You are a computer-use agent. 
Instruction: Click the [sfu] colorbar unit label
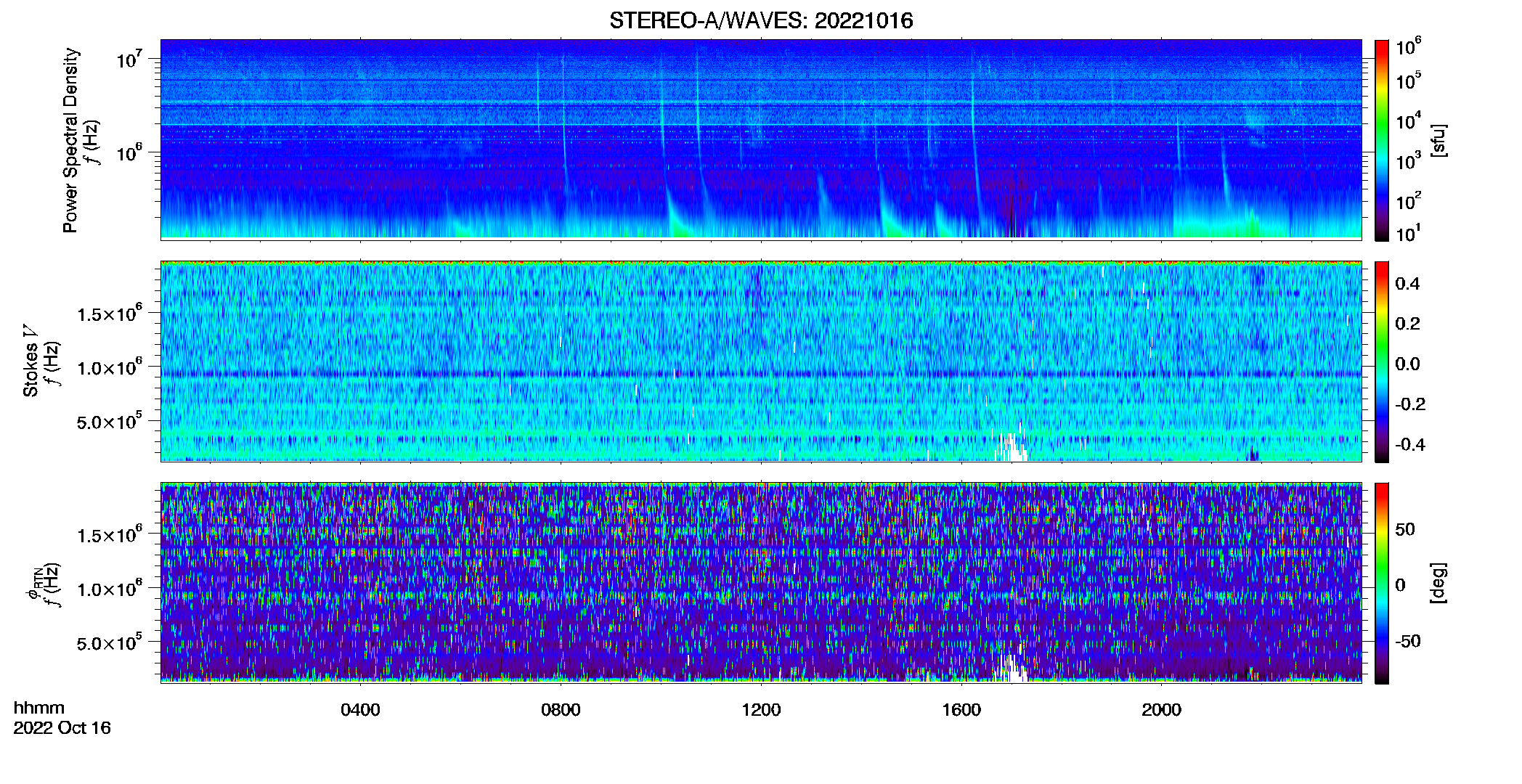coord(1438,140)
